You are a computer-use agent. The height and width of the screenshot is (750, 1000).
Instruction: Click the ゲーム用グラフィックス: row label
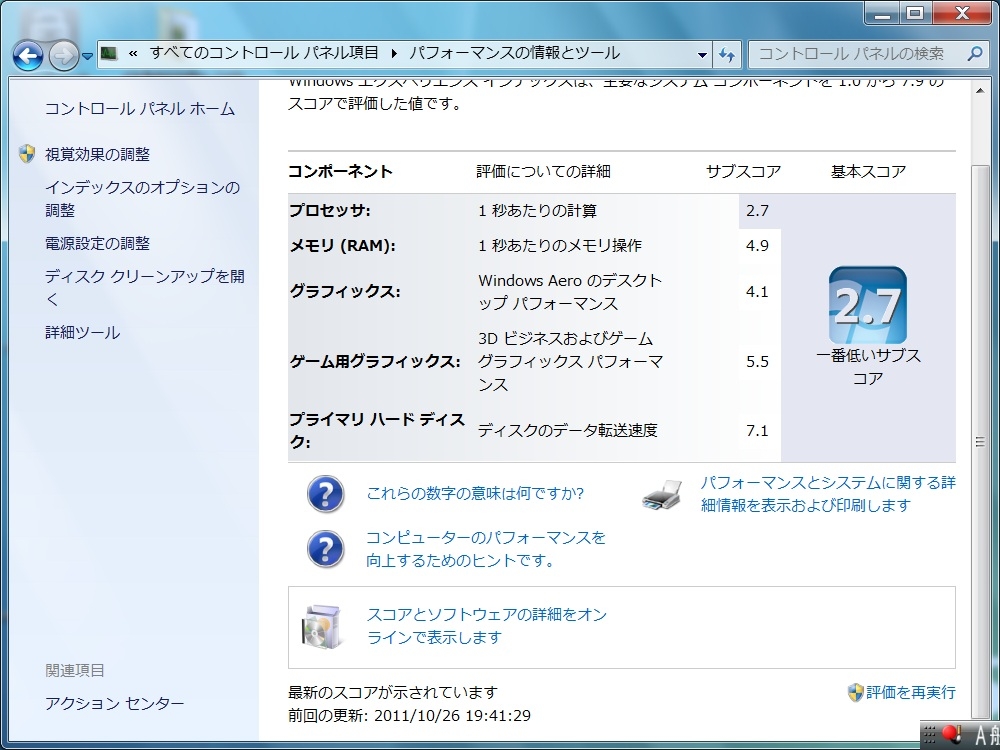click(375, 362)
